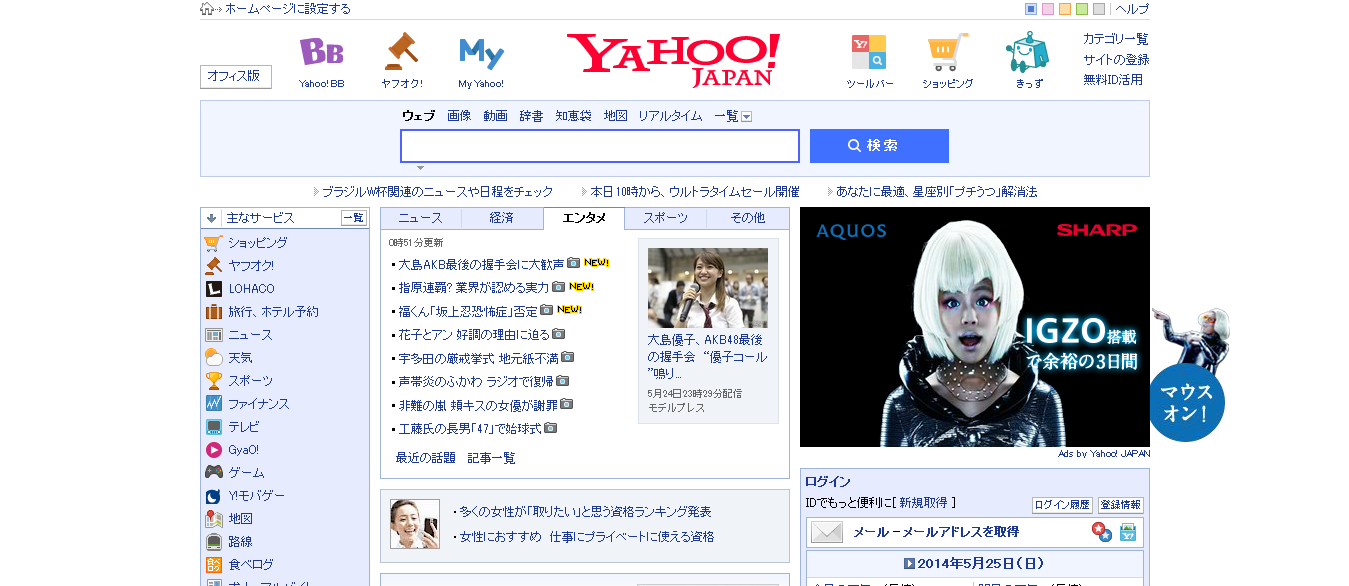This screenshot has height=586, width=1349.
Task: Open the ログイン履歴 button
Action: pos(1062,505)
